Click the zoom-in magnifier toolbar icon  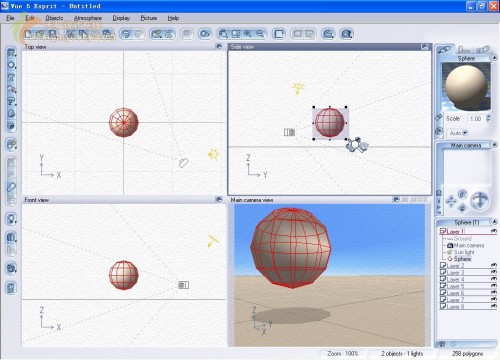coord(247,34)
